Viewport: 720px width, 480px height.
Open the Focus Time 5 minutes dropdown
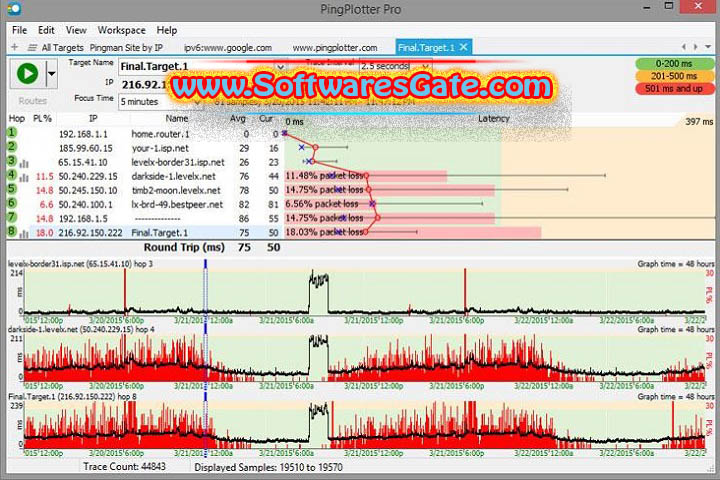click(160, 102)
